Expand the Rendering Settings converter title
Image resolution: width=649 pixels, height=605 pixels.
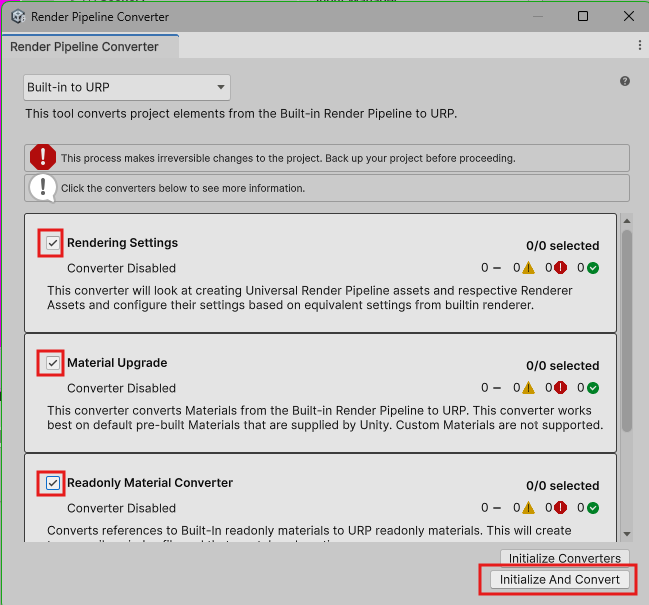tap(123, 242)
